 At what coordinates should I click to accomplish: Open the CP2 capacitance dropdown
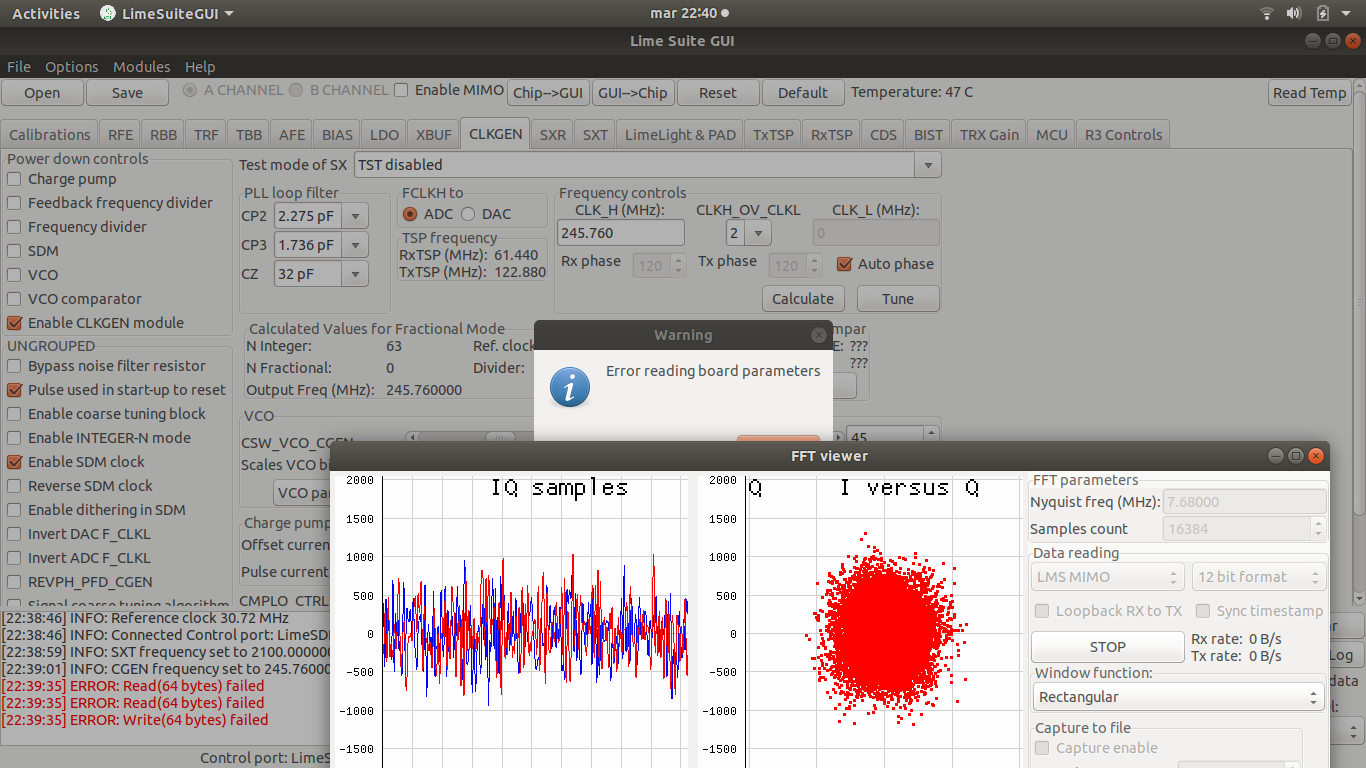point(355,216)
